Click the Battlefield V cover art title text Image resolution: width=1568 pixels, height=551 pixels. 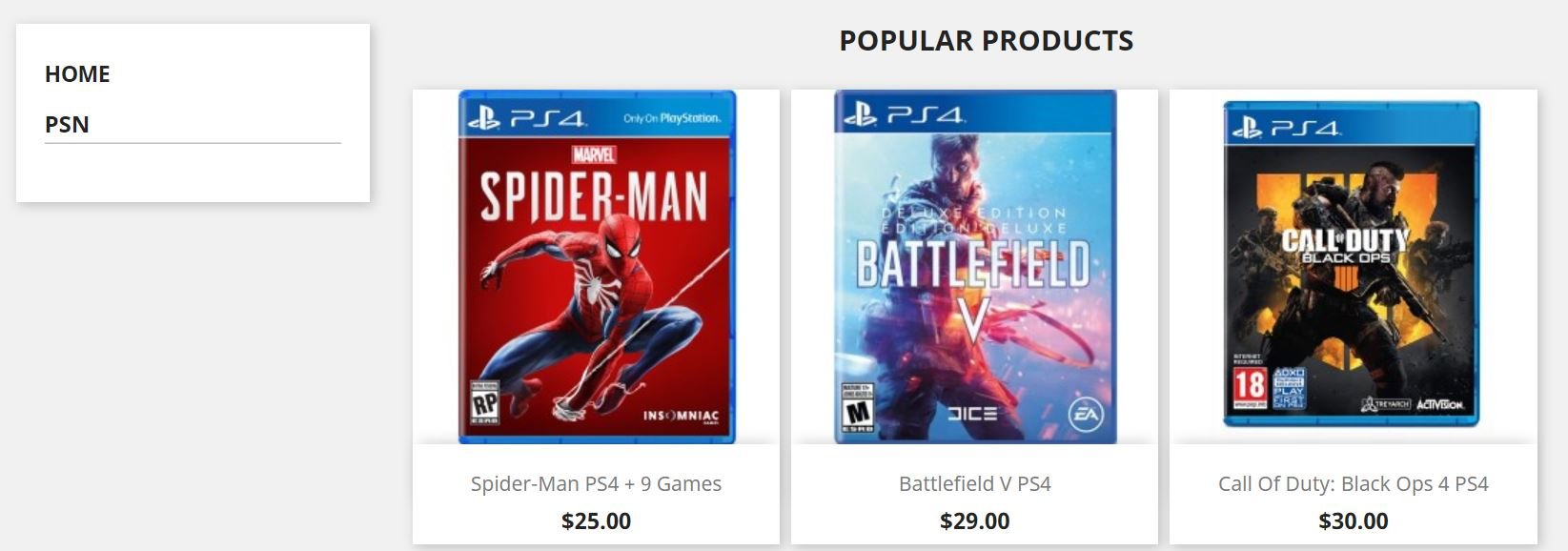tap(972, 265)
